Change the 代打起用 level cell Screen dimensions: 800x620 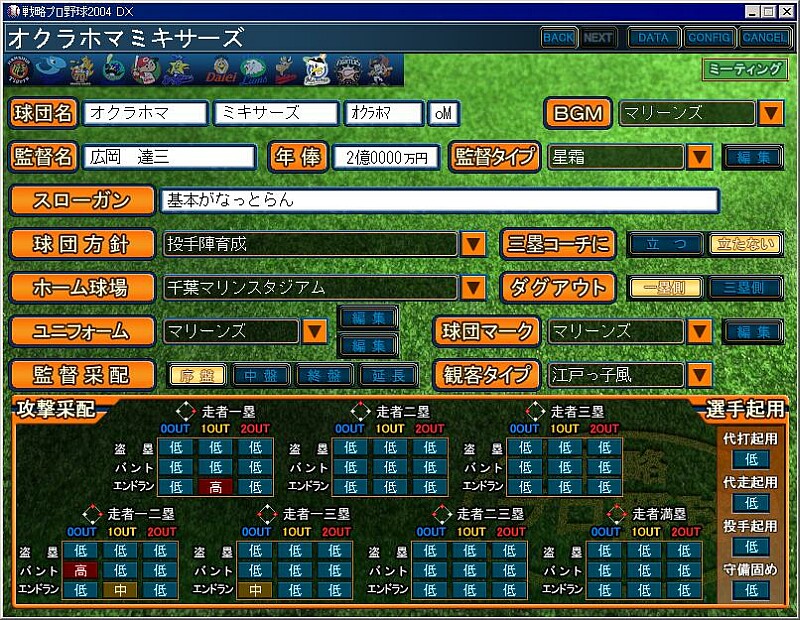point(751,459)
